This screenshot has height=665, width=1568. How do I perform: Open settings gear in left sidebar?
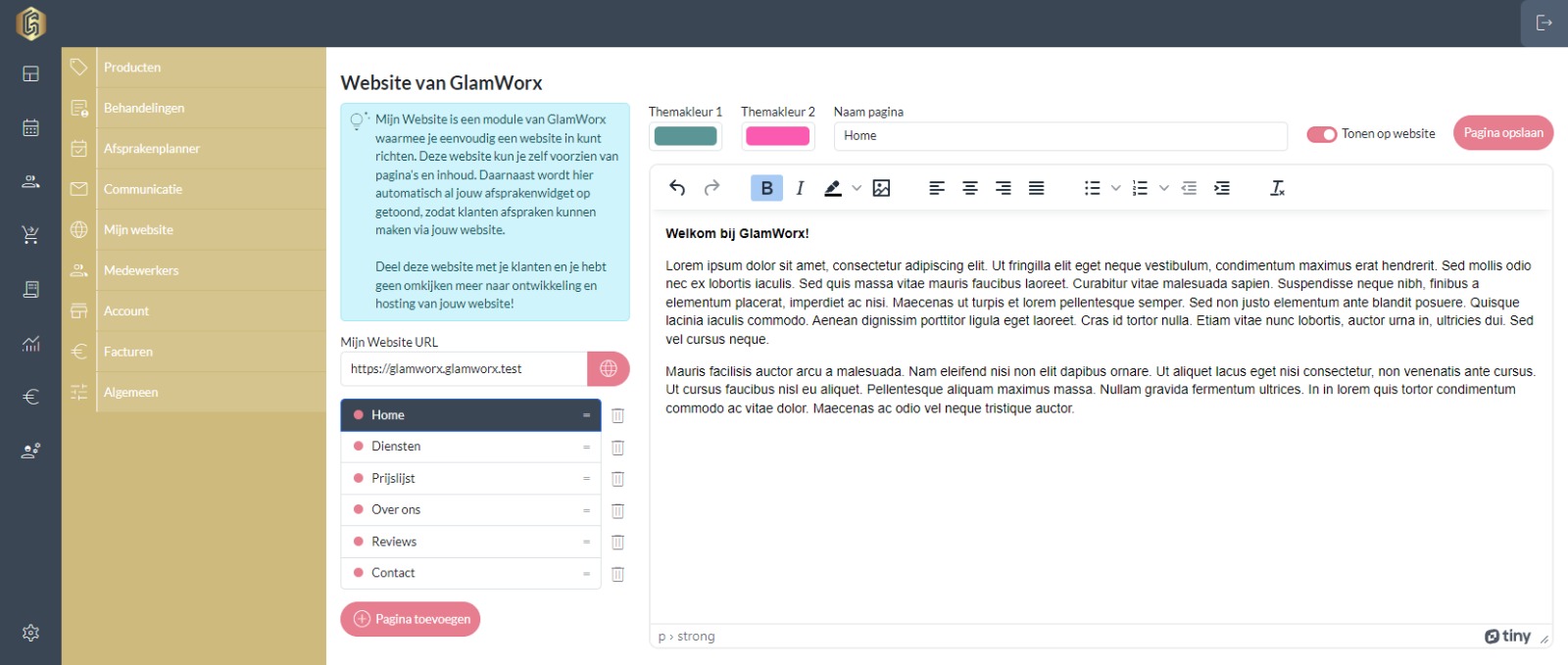coord(30,633)
